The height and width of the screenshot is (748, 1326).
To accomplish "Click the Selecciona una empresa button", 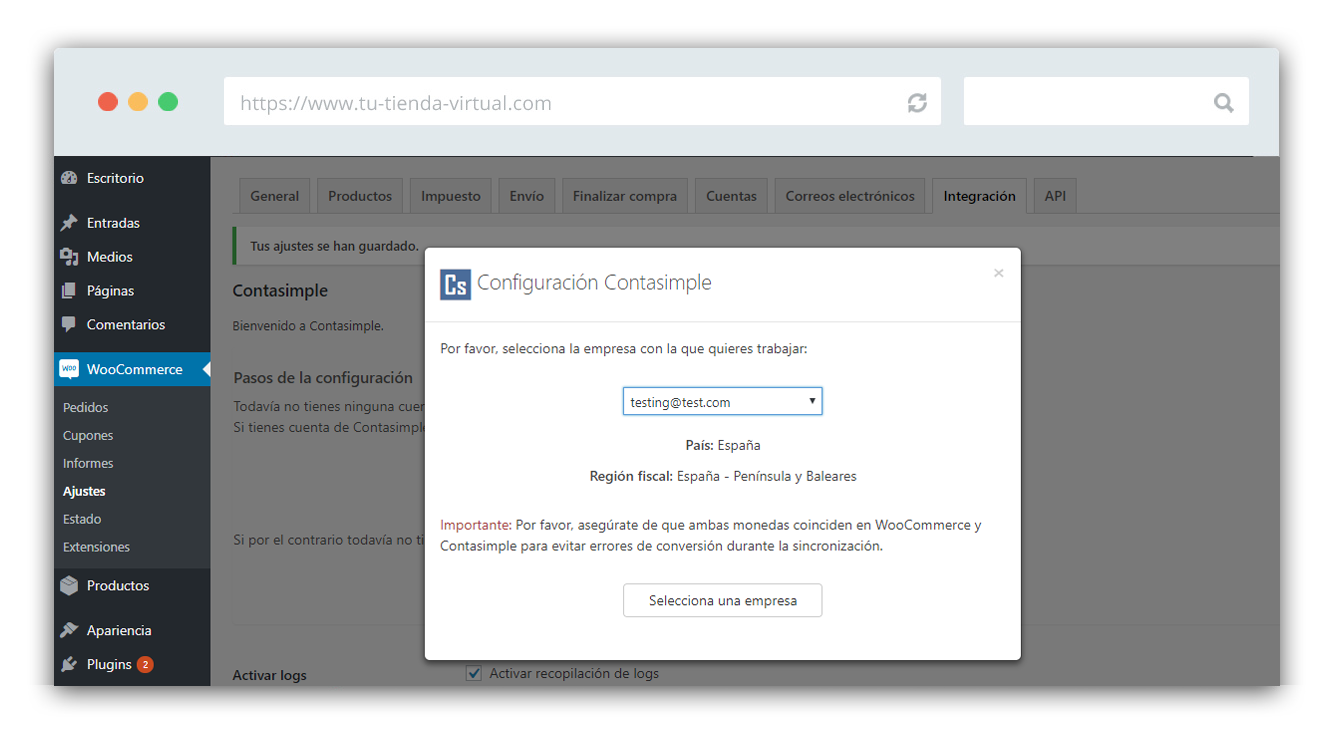I will (x=722, y=601).
